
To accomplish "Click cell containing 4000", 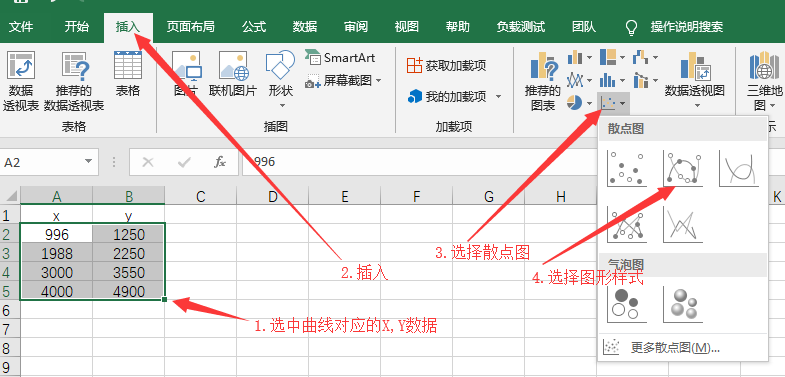I will click(x=57, y=291).
